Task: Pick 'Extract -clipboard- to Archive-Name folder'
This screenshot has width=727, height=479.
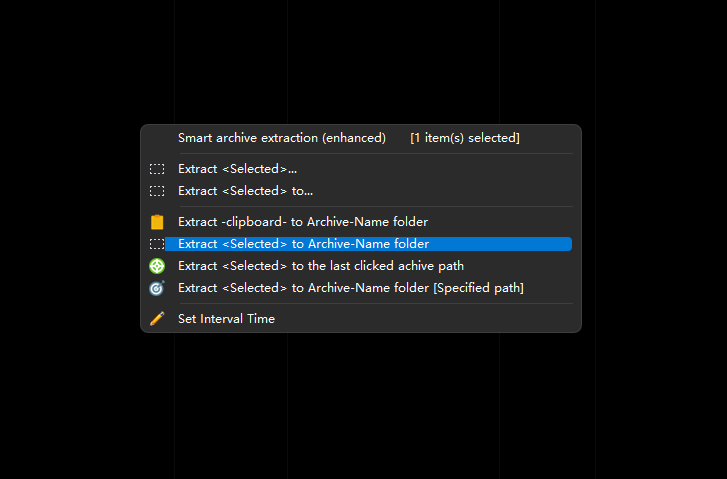Action: click(302, 222)
